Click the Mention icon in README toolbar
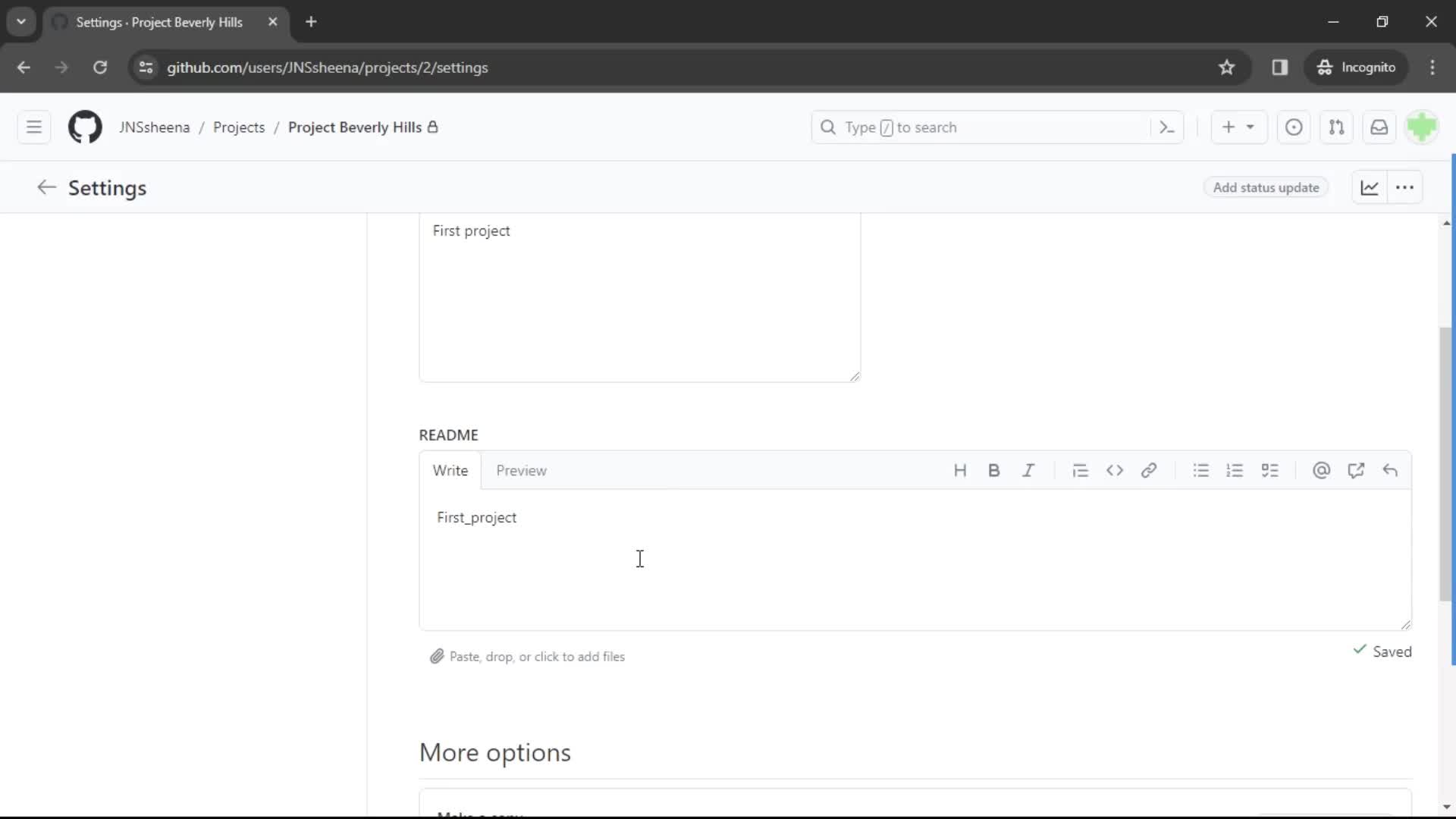This screenshot has height=819, width=1456. (x=1322, y=470)
